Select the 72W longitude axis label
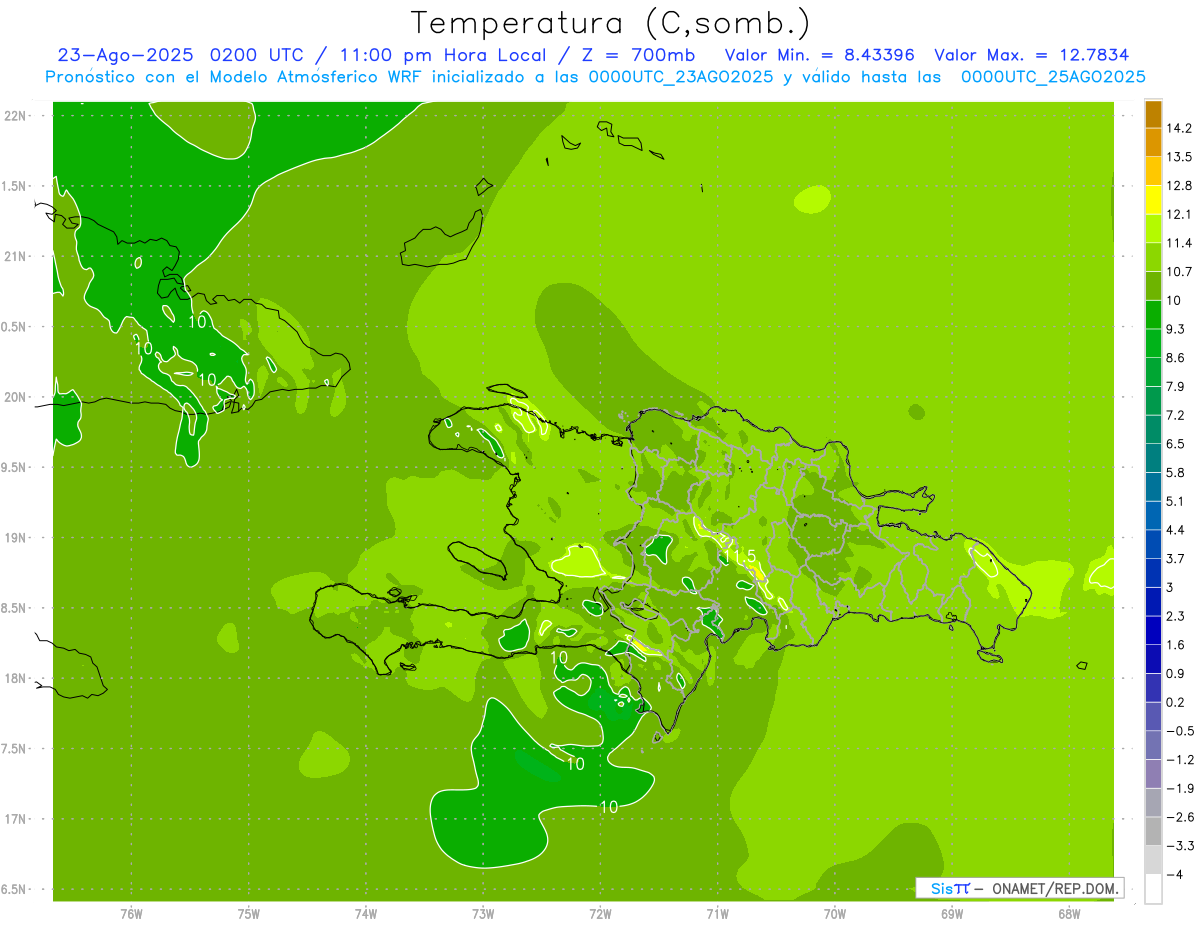 [600, 914]
